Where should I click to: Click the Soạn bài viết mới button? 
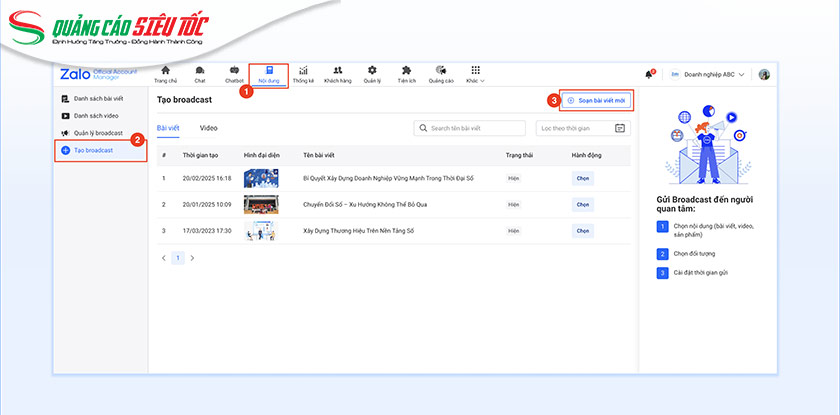click(x=595, y=100)
